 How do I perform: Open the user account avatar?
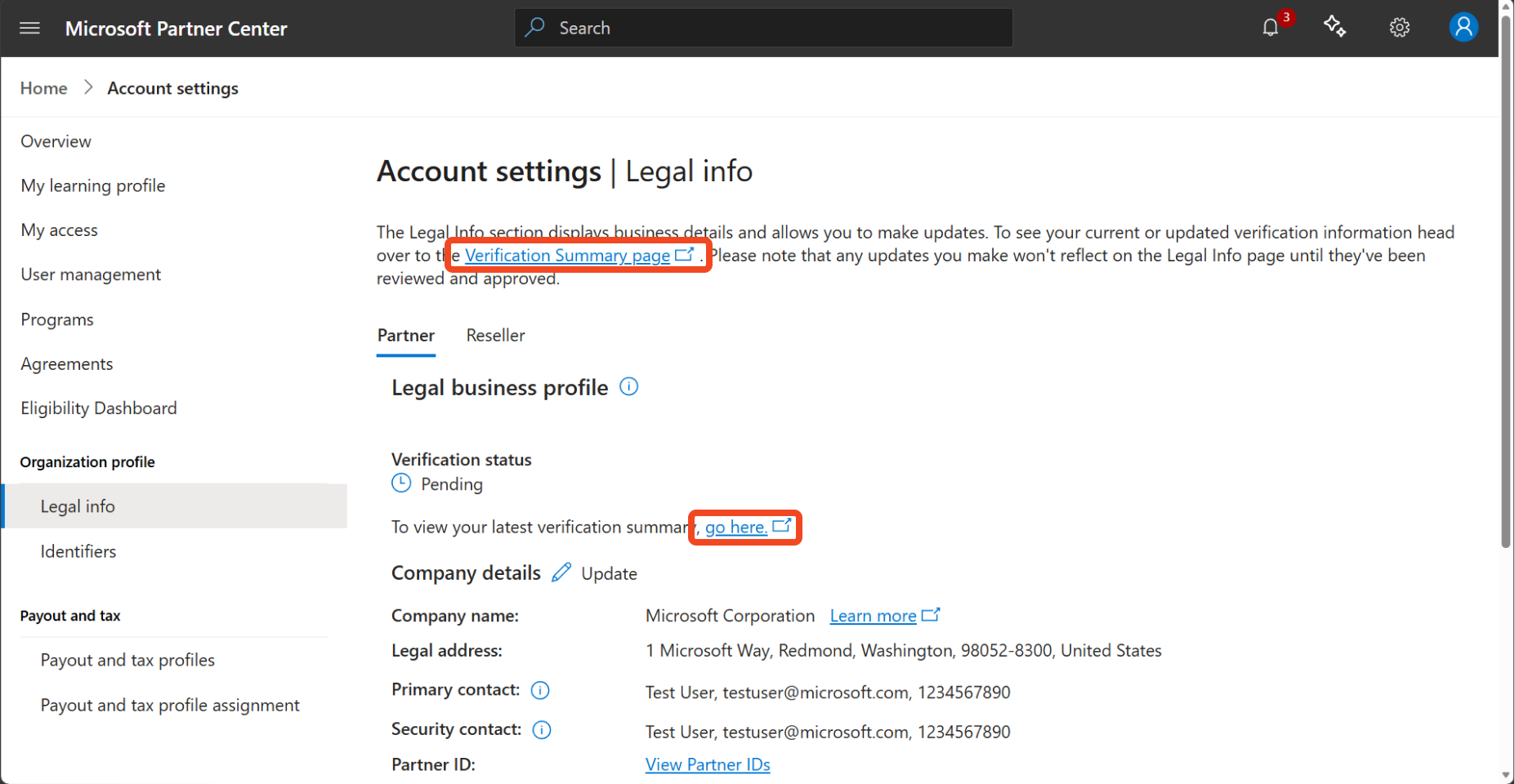click(x=1464, y=27)
